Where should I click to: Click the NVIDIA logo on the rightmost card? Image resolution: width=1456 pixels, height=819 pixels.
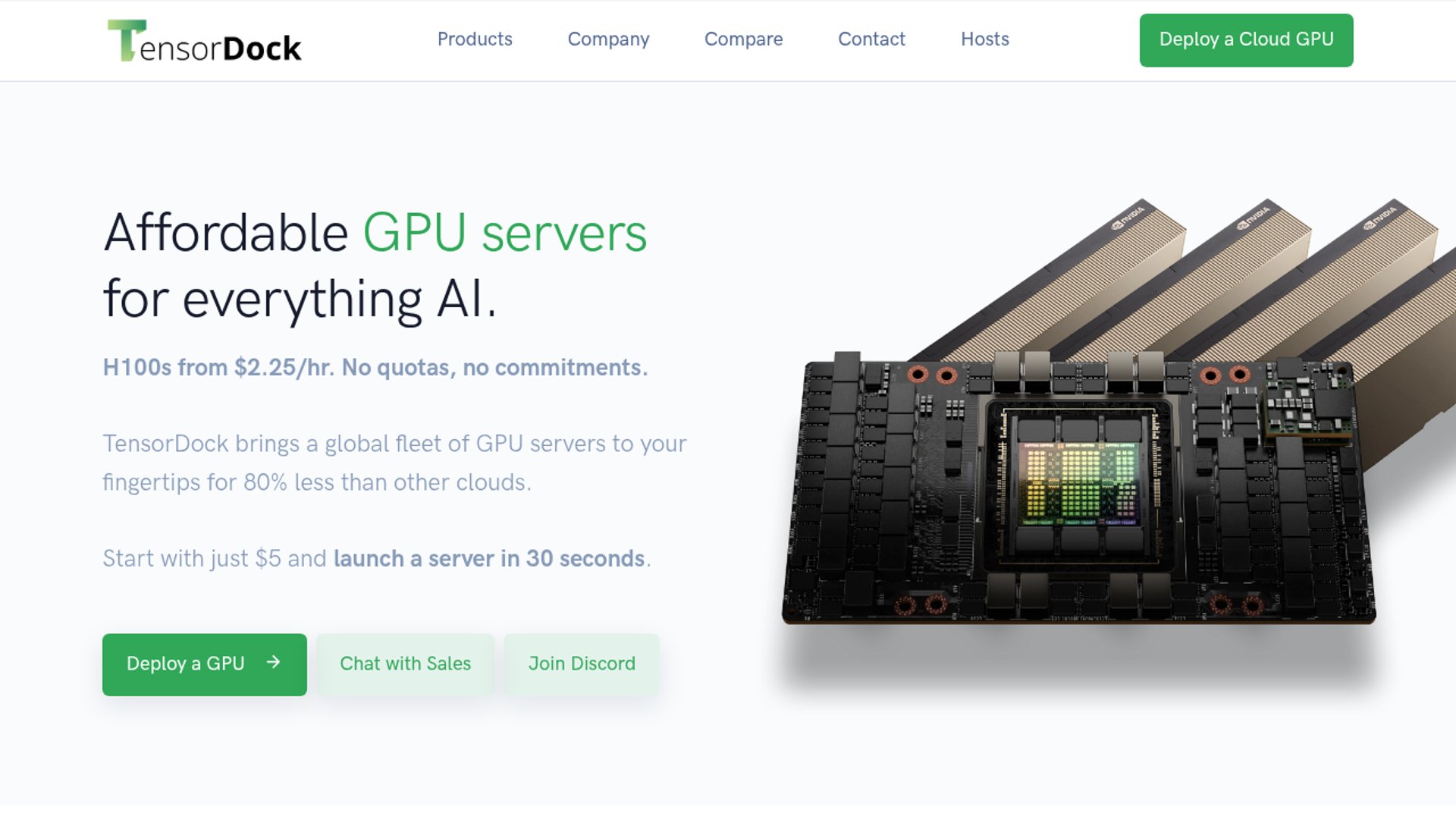pos(1379,216)
